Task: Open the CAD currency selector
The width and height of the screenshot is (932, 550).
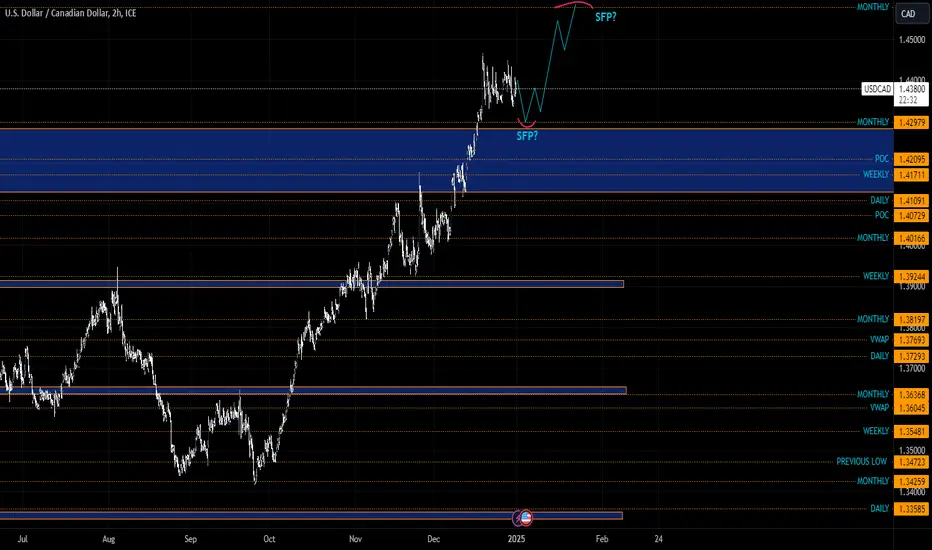Action: 912,14
